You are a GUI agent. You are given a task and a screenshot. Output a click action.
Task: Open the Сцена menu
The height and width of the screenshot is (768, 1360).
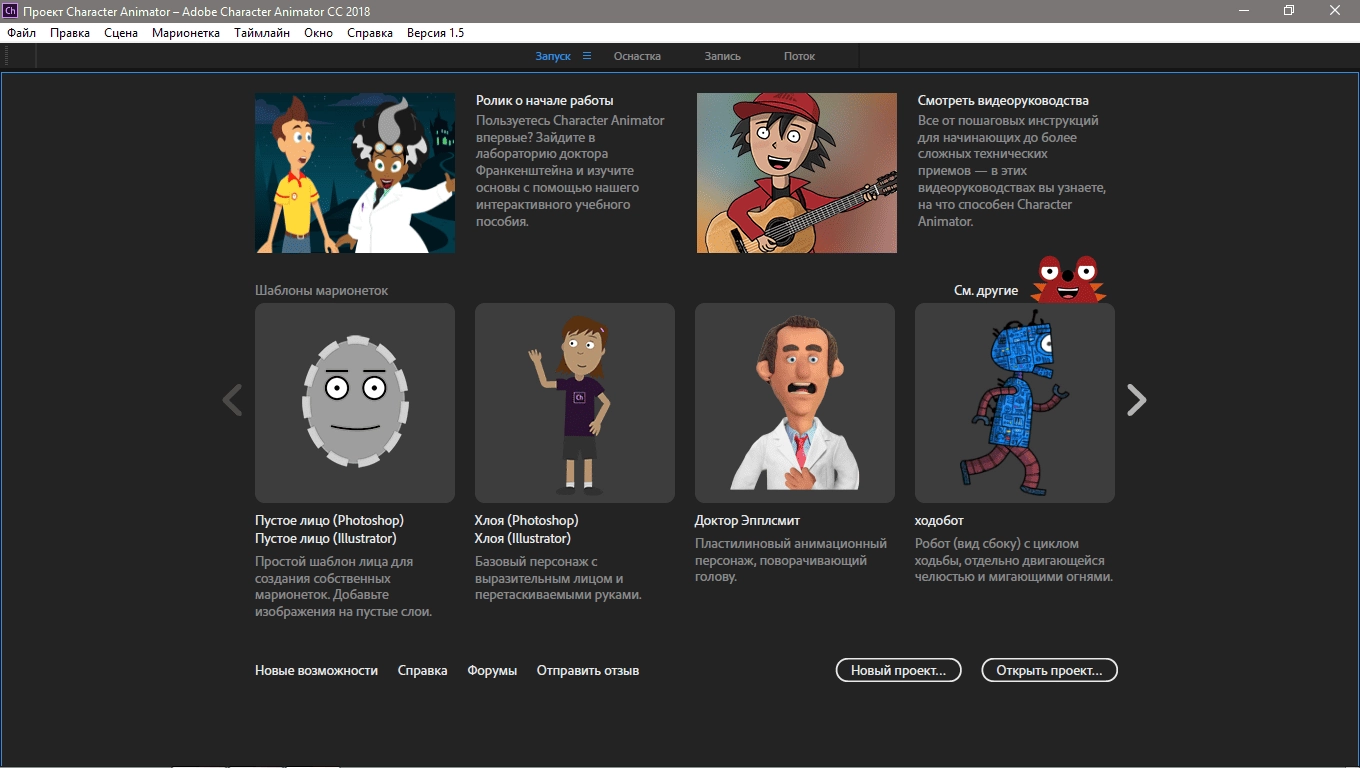click(121, 33)
